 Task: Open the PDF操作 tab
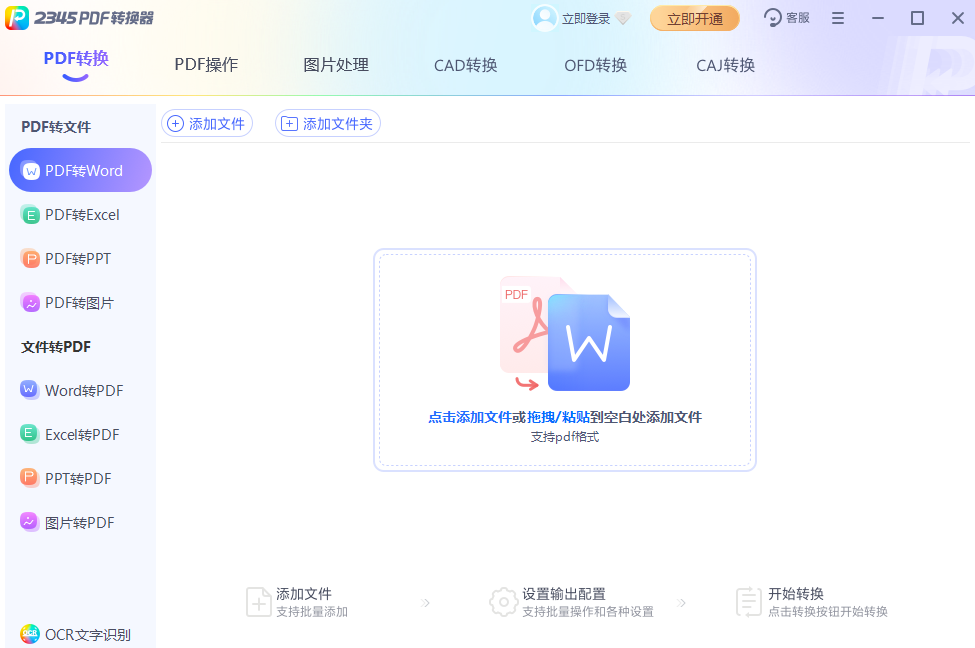[206, 65]
